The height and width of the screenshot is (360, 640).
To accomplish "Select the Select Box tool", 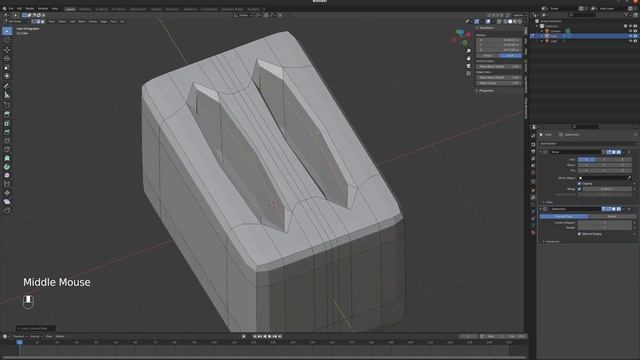I will pos(7,31).
